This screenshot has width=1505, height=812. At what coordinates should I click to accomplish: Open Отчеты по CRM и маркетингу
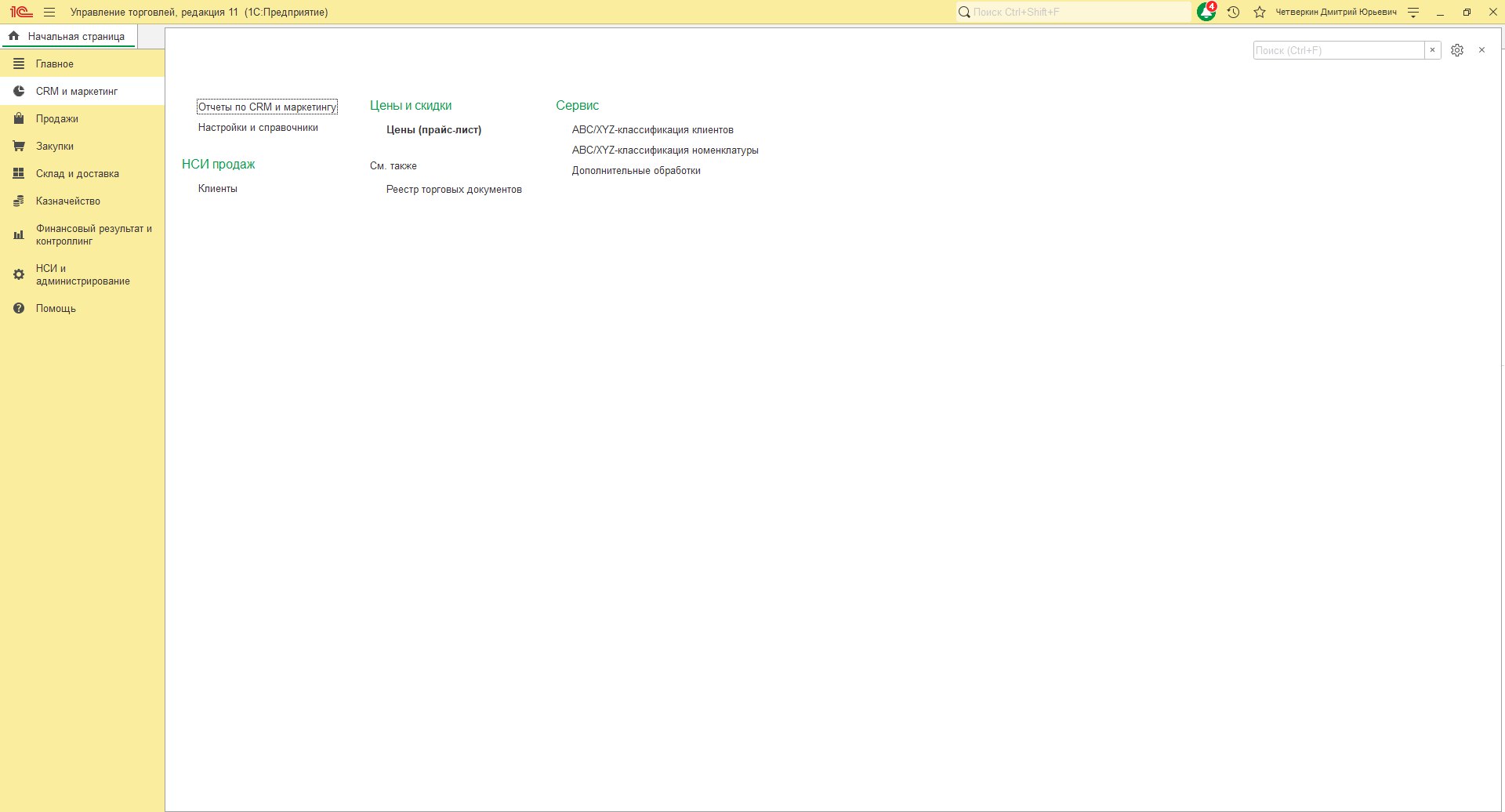click(x=267, y=107)
